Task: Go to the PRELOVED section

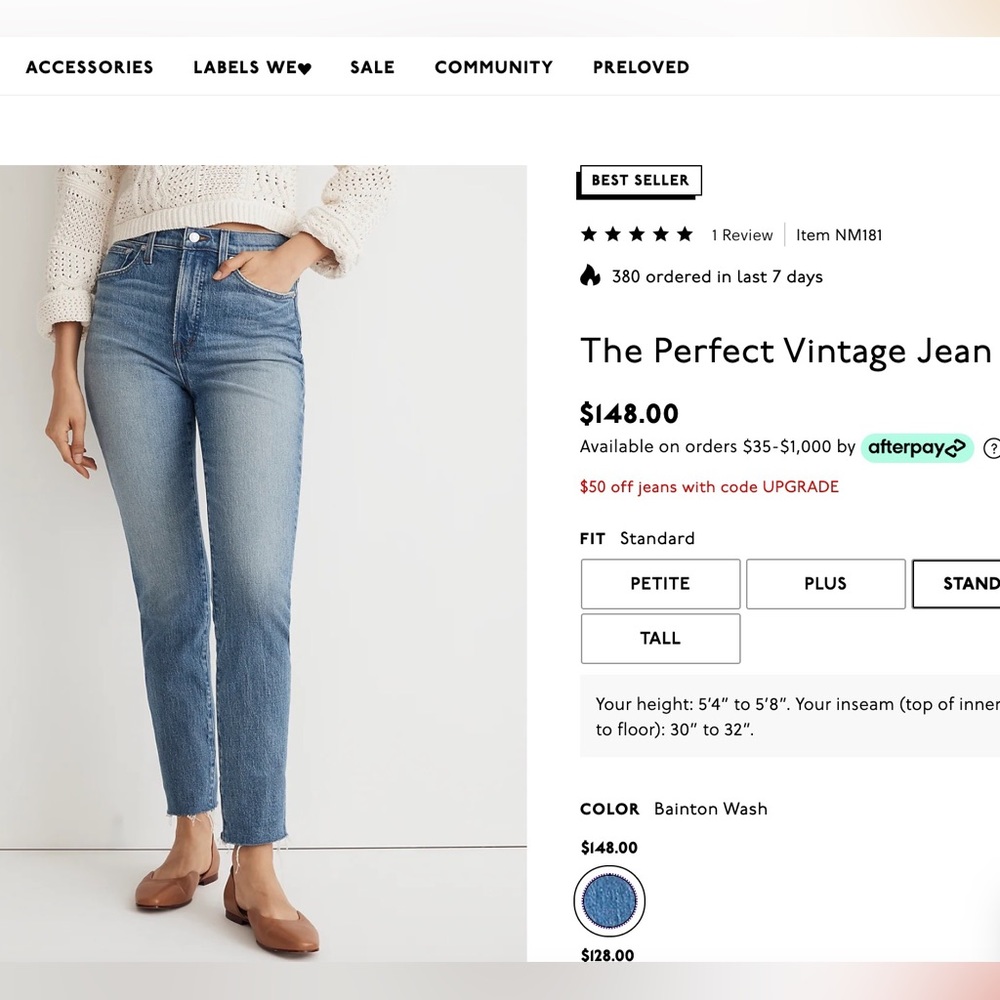Action: coord(640,67)
